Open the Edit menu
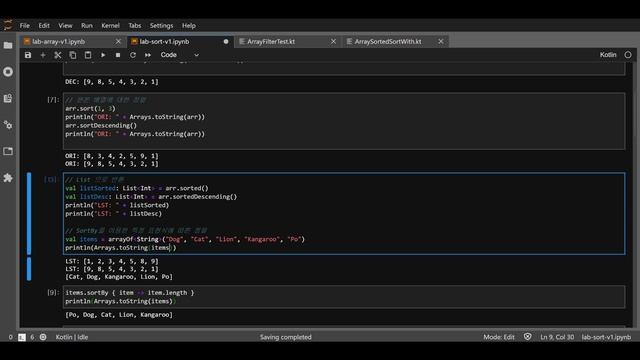Image resolution: width=640 pixels, height=360 pixels. tap(44, 25)
